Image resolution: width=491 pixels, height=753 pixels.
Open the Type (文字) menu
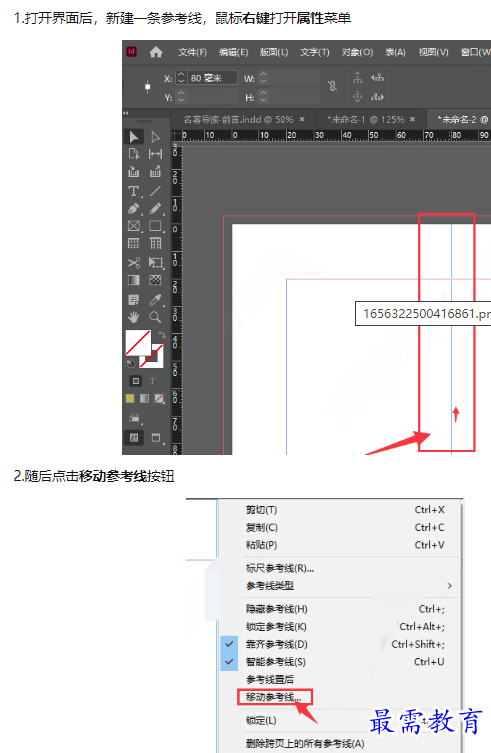click(x=315, y=52)
